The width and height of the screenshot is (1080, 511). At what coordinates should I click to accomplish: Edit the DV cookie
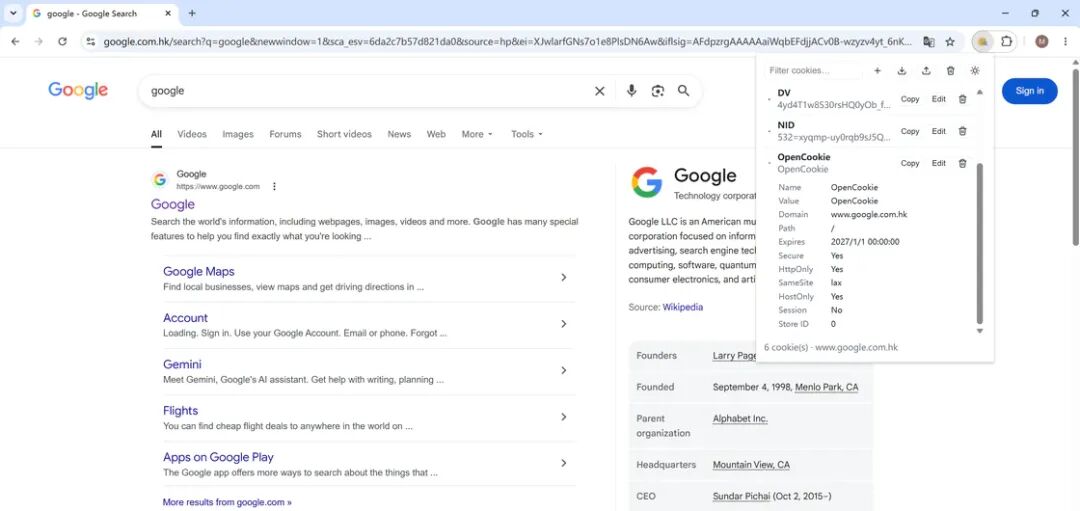[x=939, y=99]
